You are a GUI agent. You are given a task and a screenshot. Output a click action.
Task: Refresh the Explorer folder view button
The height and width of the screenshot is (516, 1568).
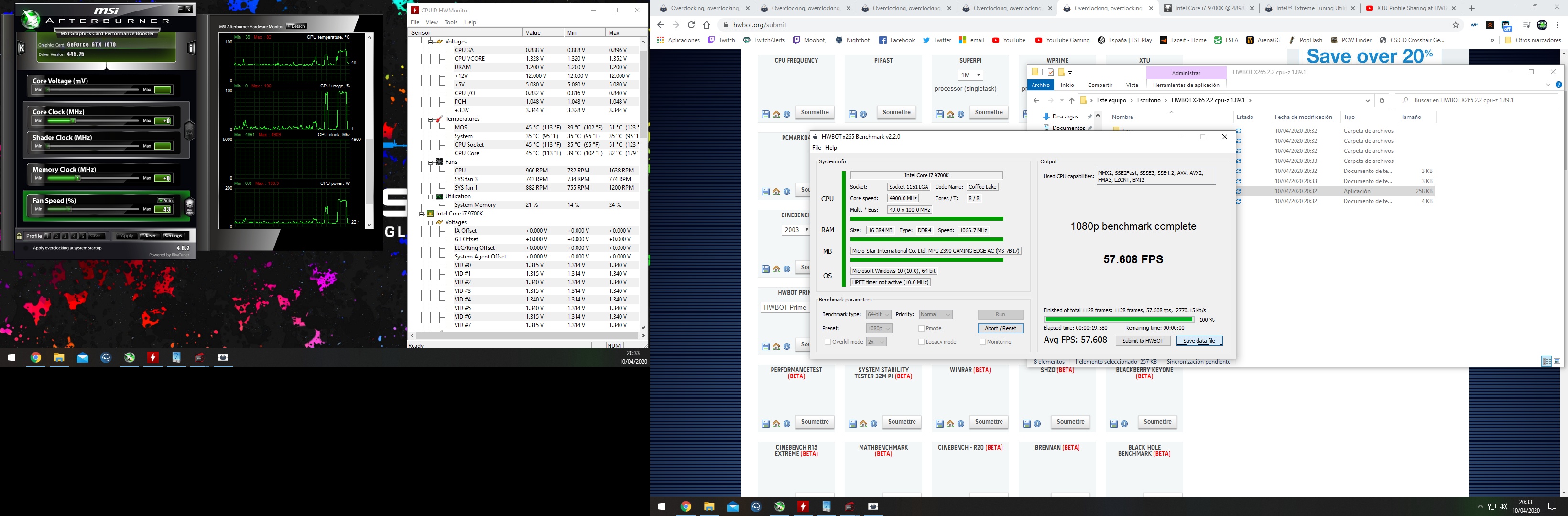coord(1382,100)
